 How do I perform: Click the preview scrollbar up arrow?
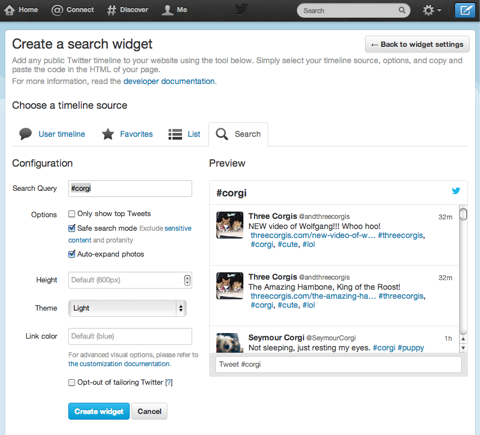click(463, 339)
